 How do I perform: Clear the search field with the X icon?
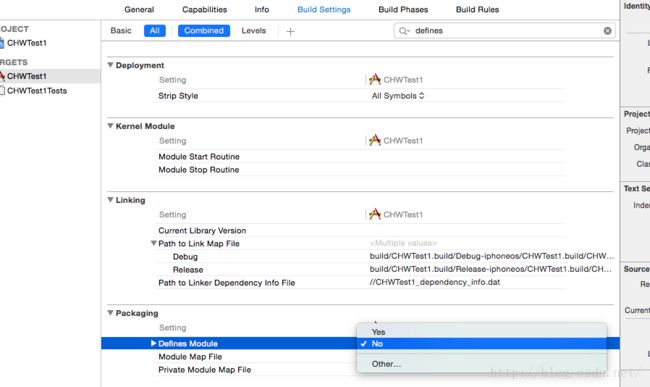click(x=607, y=31)
